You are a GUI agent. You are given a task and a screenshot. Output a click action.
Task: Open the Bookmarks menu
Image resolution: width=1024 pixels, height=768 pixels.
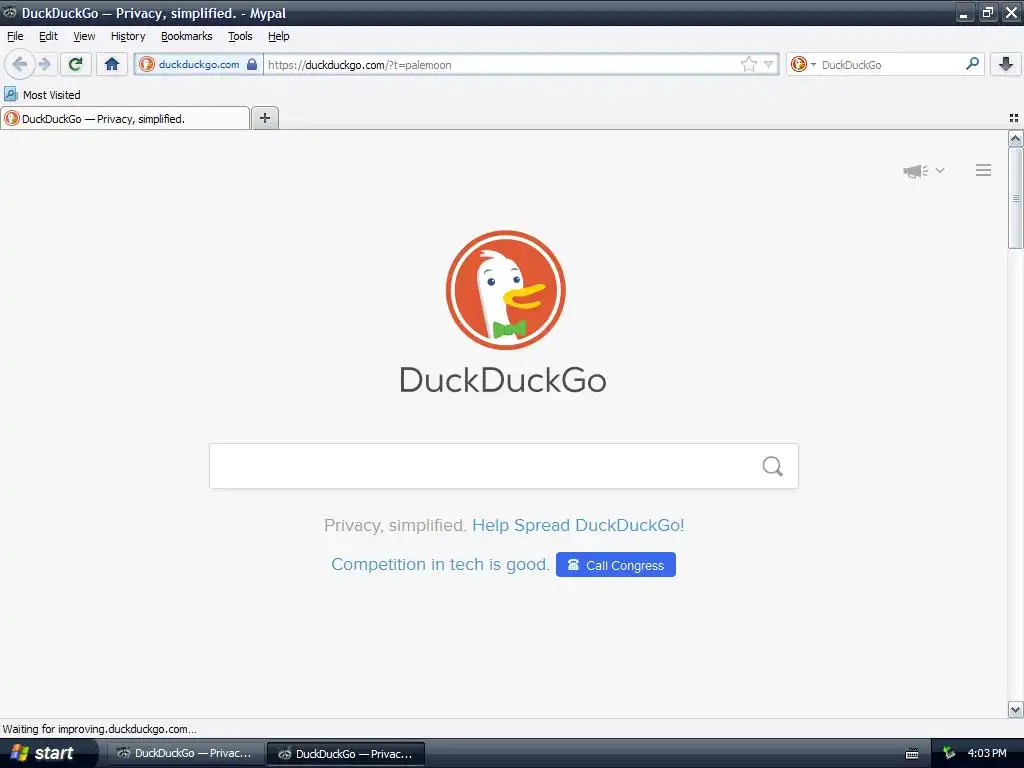tap(187, 36)
